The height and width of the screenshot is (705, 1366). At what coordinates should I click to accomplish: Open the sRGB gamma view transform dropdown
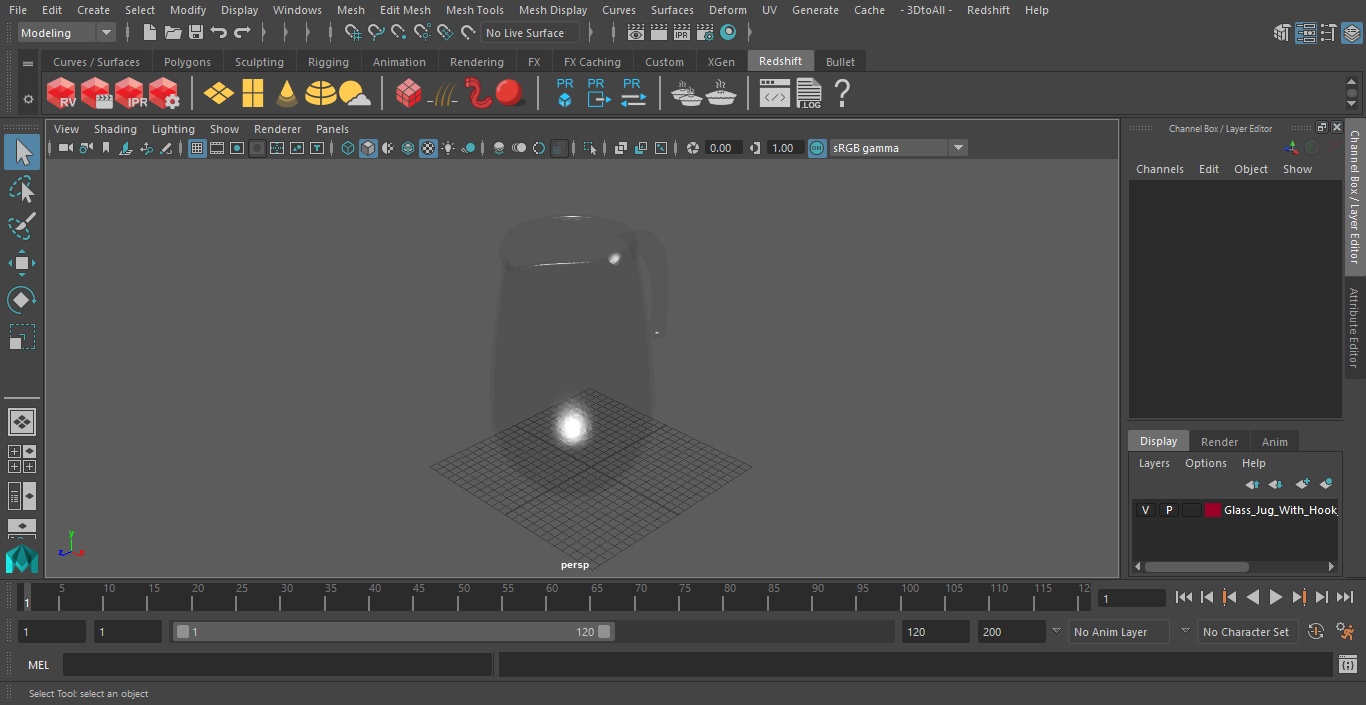898,148
